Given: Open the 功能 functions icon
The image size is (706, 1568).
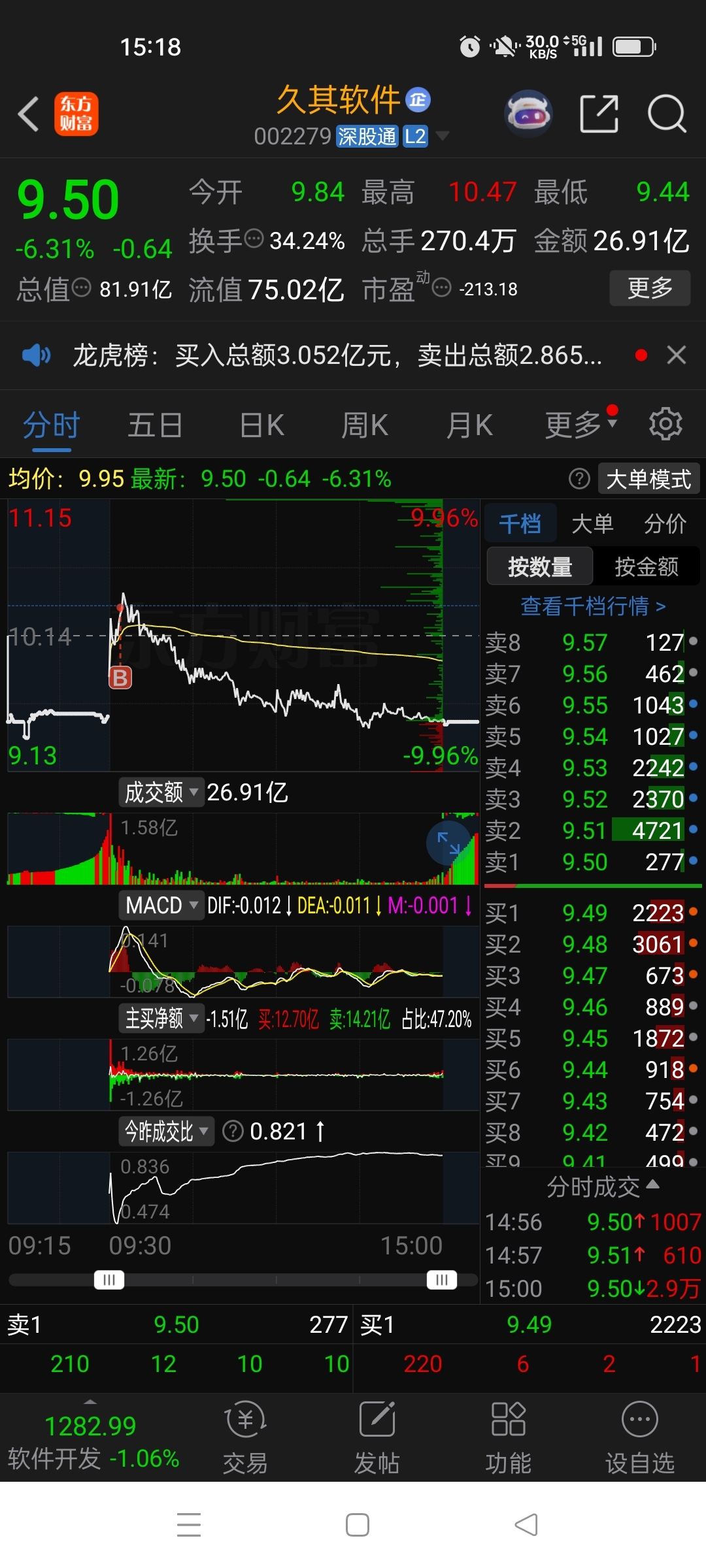Looking at the screenshot, I should point(508,1438).
